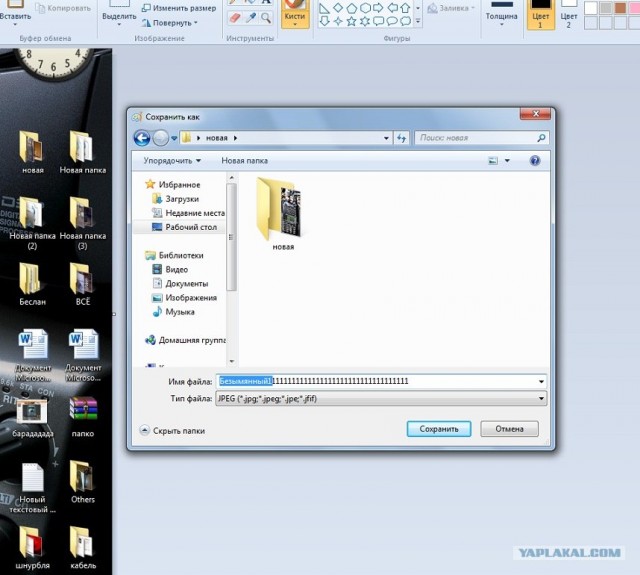Viewport: 640px width, 575px height.
Task: Open the Упорядочить dropdown menu
Action: (171, 160)
